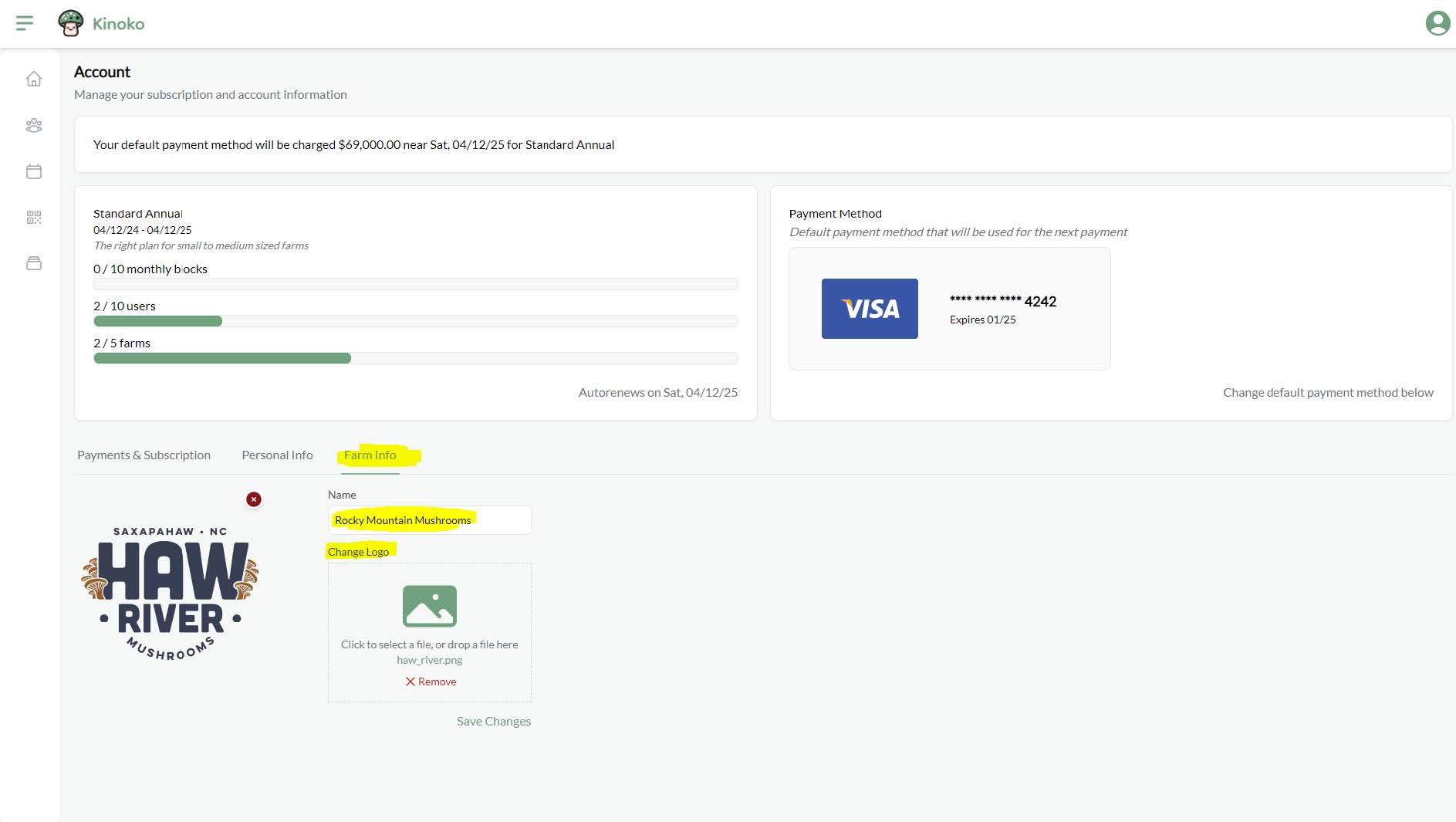Click the farm Name input field
Viewport: 1456px width, 822px height.
tap(429, 519)
